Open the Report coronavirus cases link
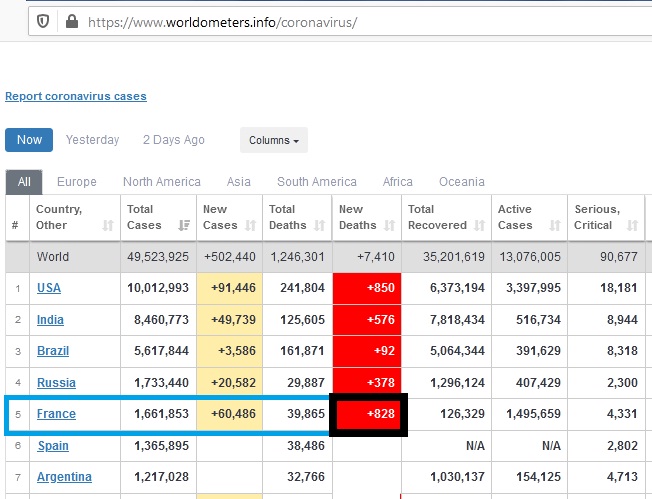Viewport: 652px width, 499px height. 76,96
